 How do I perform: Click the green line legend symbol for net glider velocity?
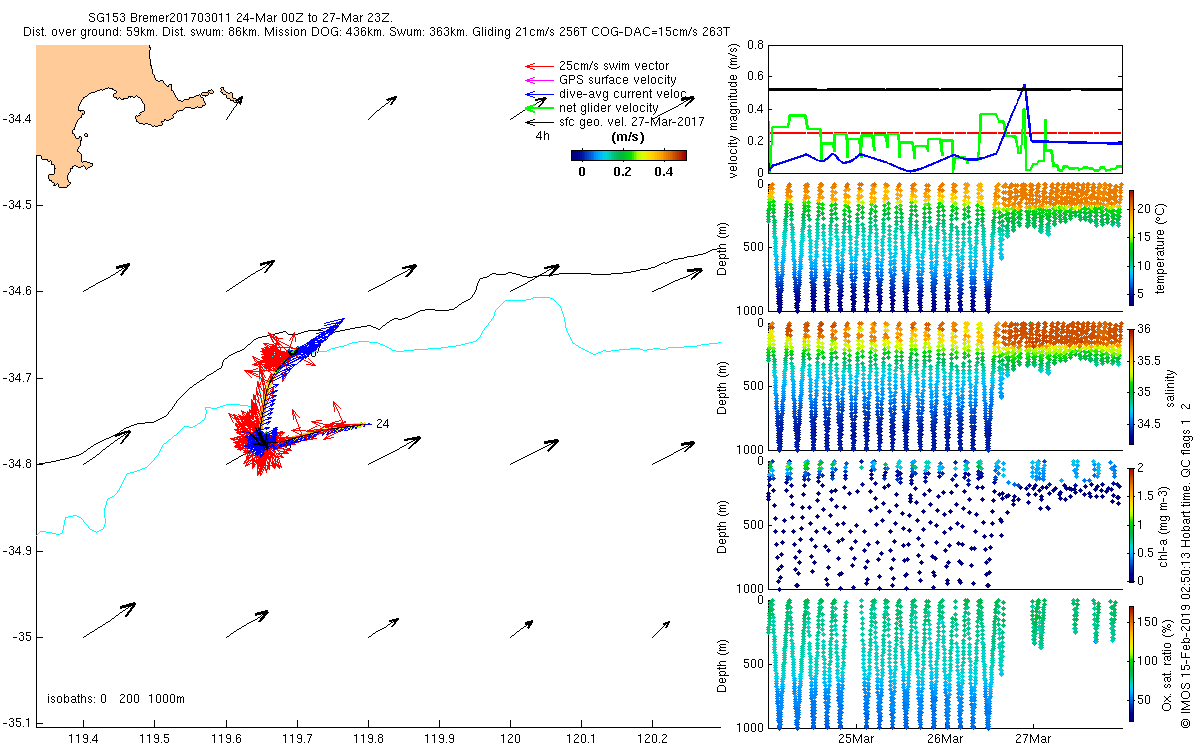click(x=539, y=107)
